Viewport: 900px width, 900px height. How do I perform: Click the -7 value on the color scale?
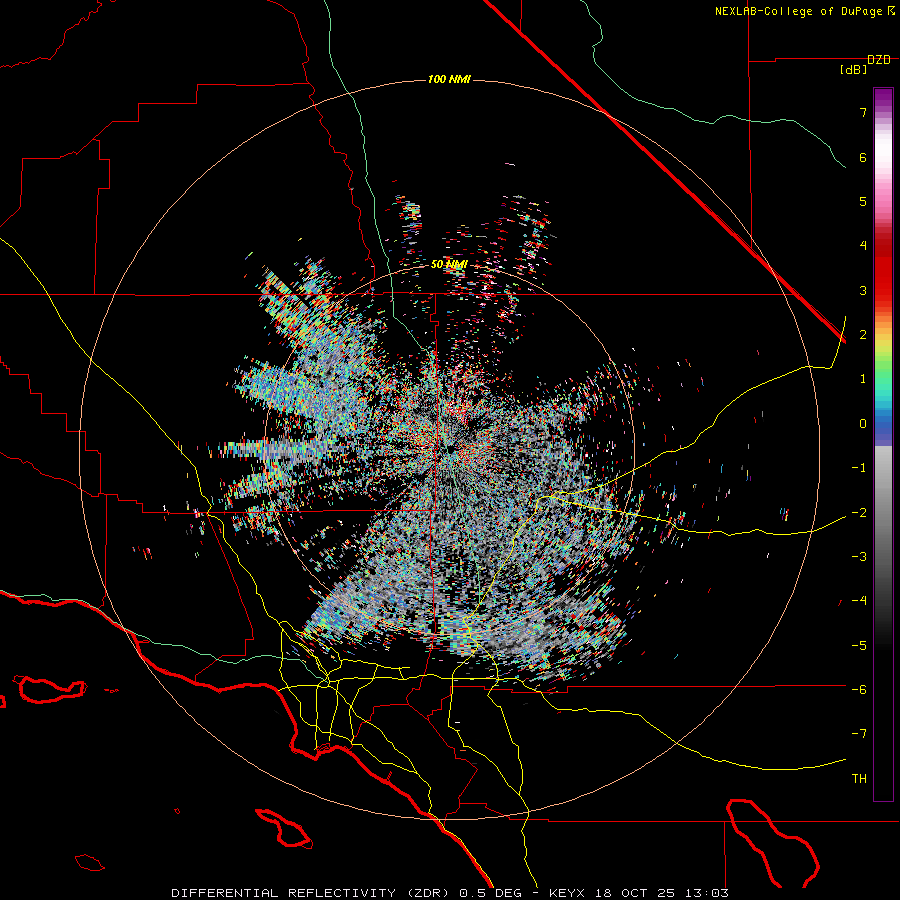point(859,734)
